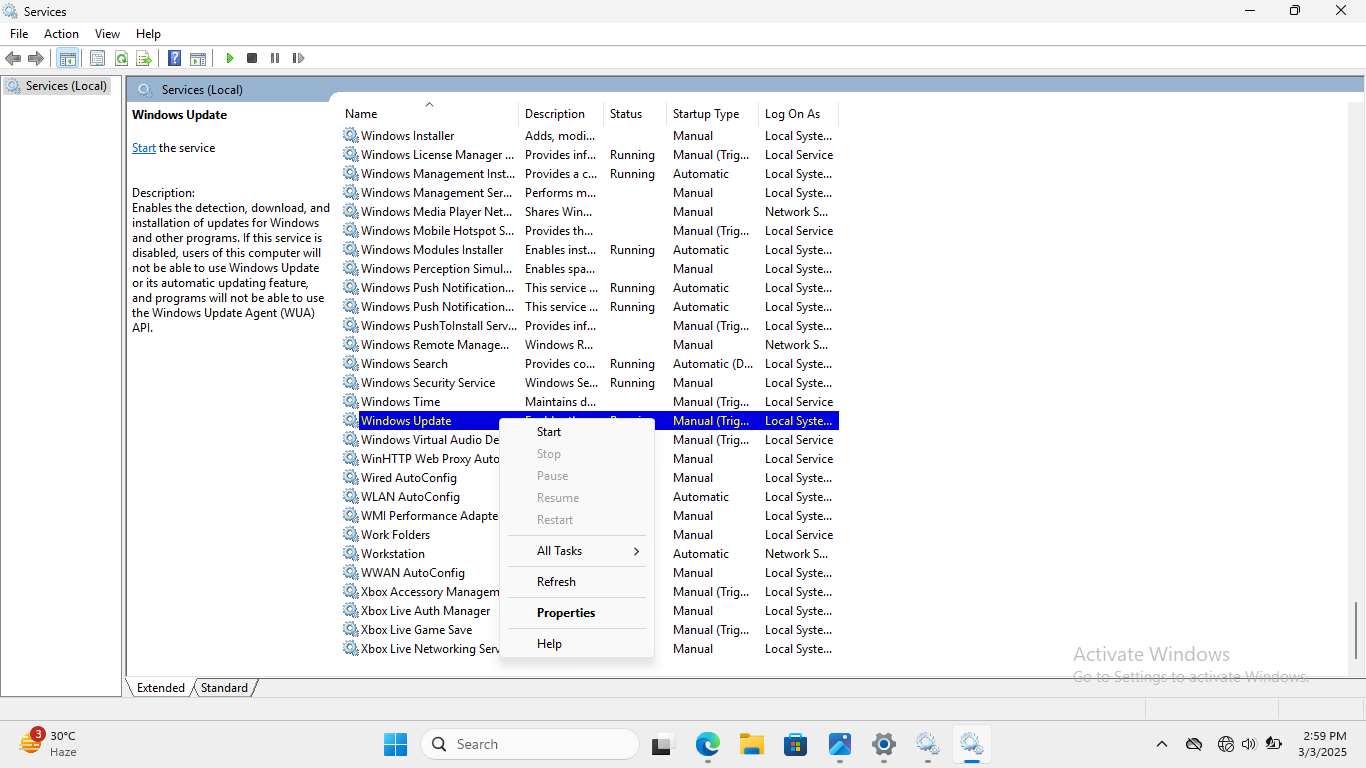This screenshot has width=1366, height=768.
Task: Open the Action menu
Action: 61,33
